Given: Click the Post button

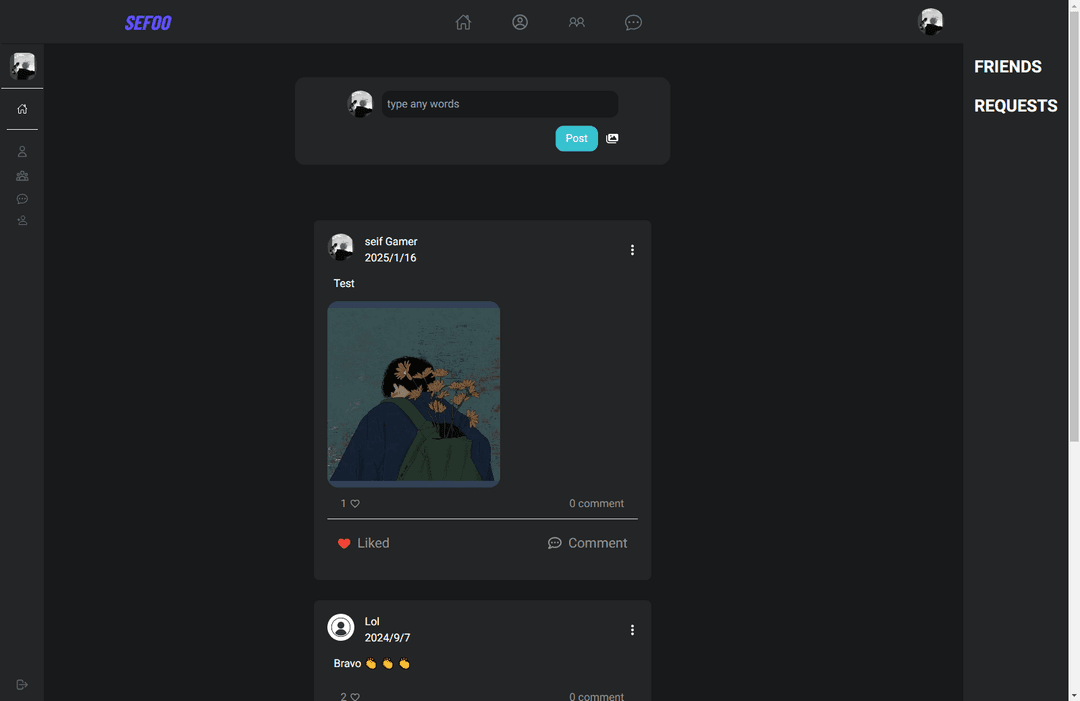Looking at the screenshot, I should (577, 138).
